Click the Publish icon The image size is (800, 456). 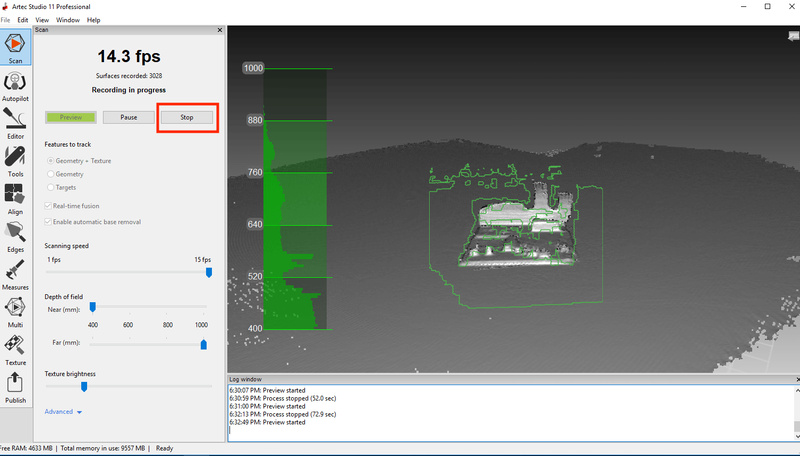click(x=15, y=385)
